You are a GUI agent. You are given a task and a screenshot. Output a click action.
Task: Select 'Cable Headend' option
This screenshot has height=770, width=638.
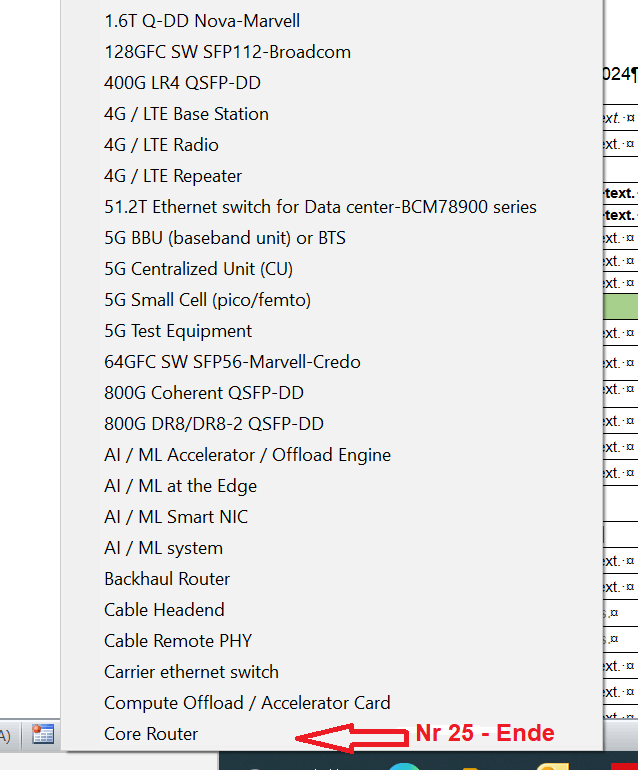(x=164, y=609)
